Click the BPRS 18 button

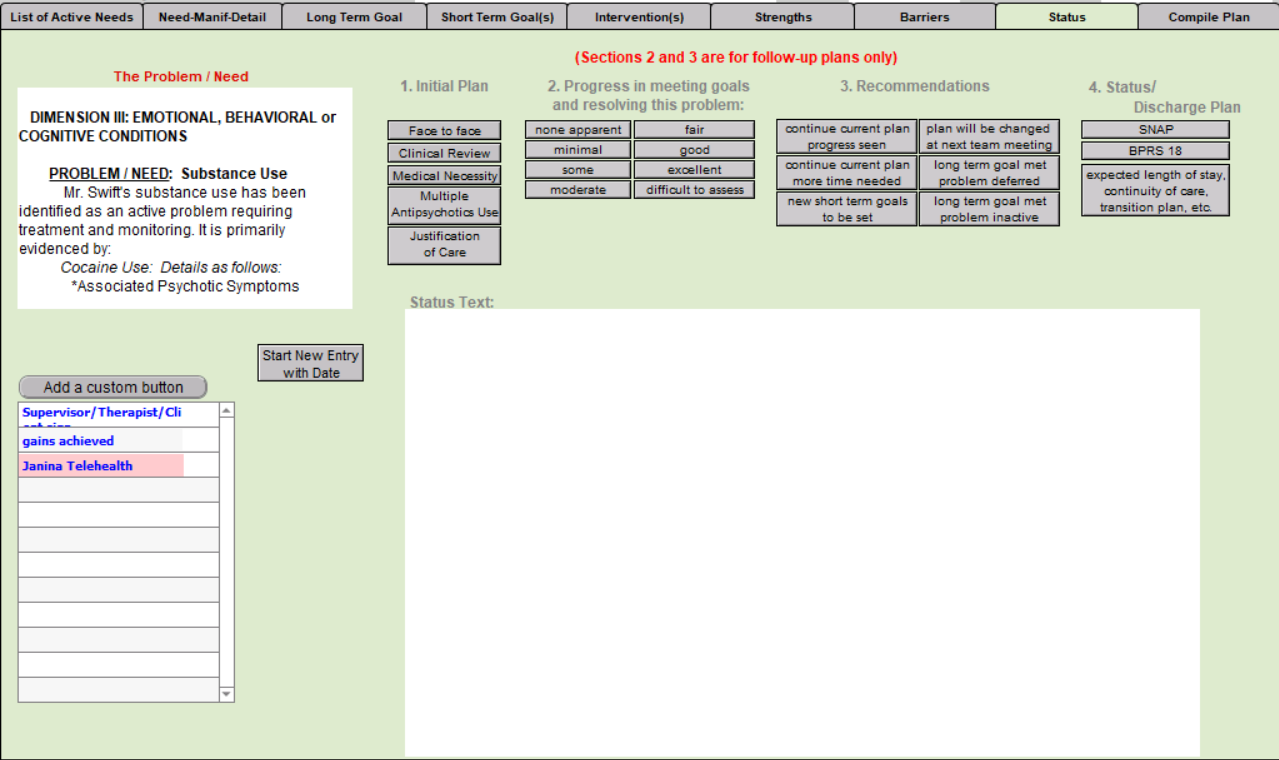(1155, 151)
